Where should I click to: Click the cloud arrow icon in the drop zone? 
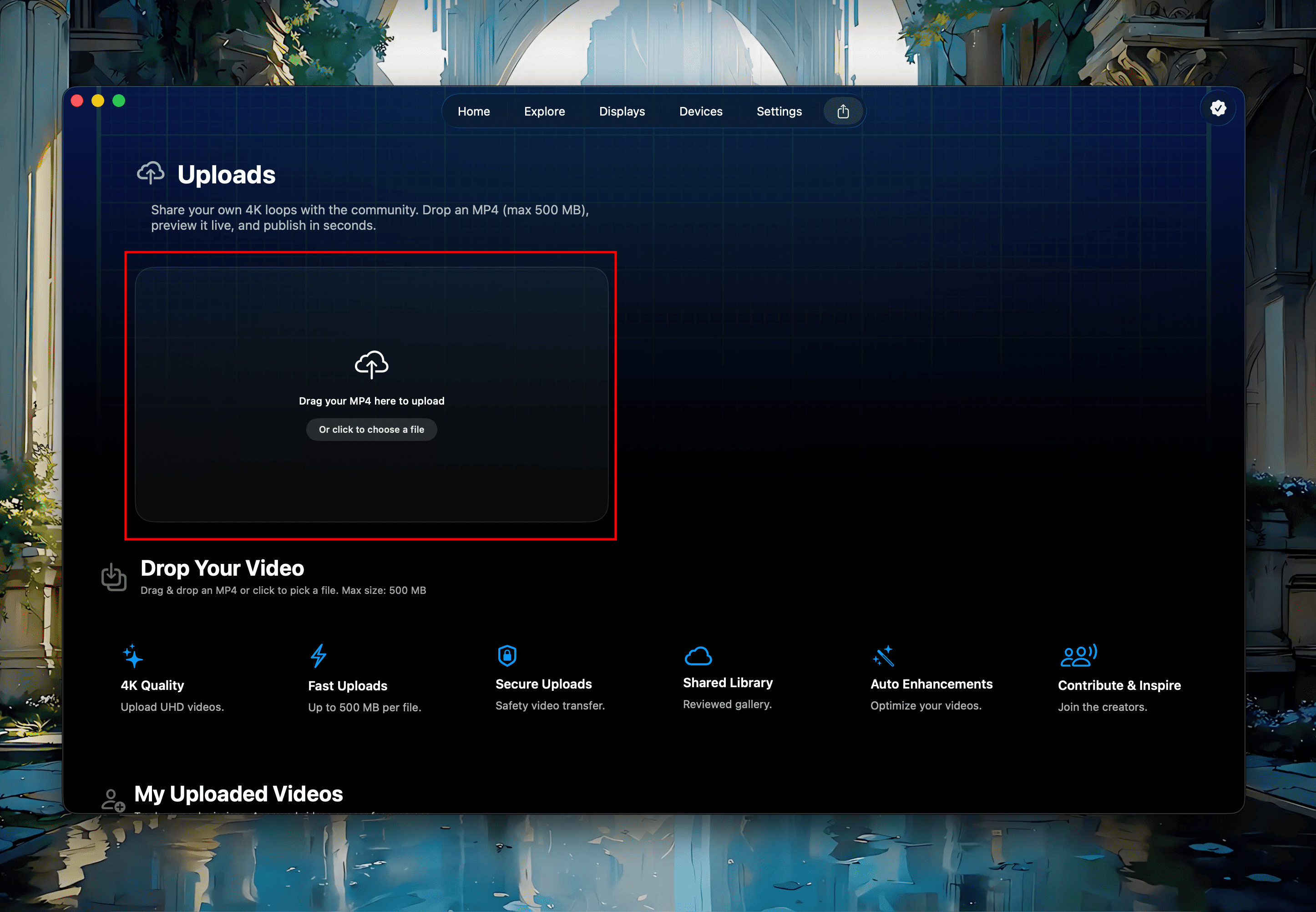coord(371,365)
